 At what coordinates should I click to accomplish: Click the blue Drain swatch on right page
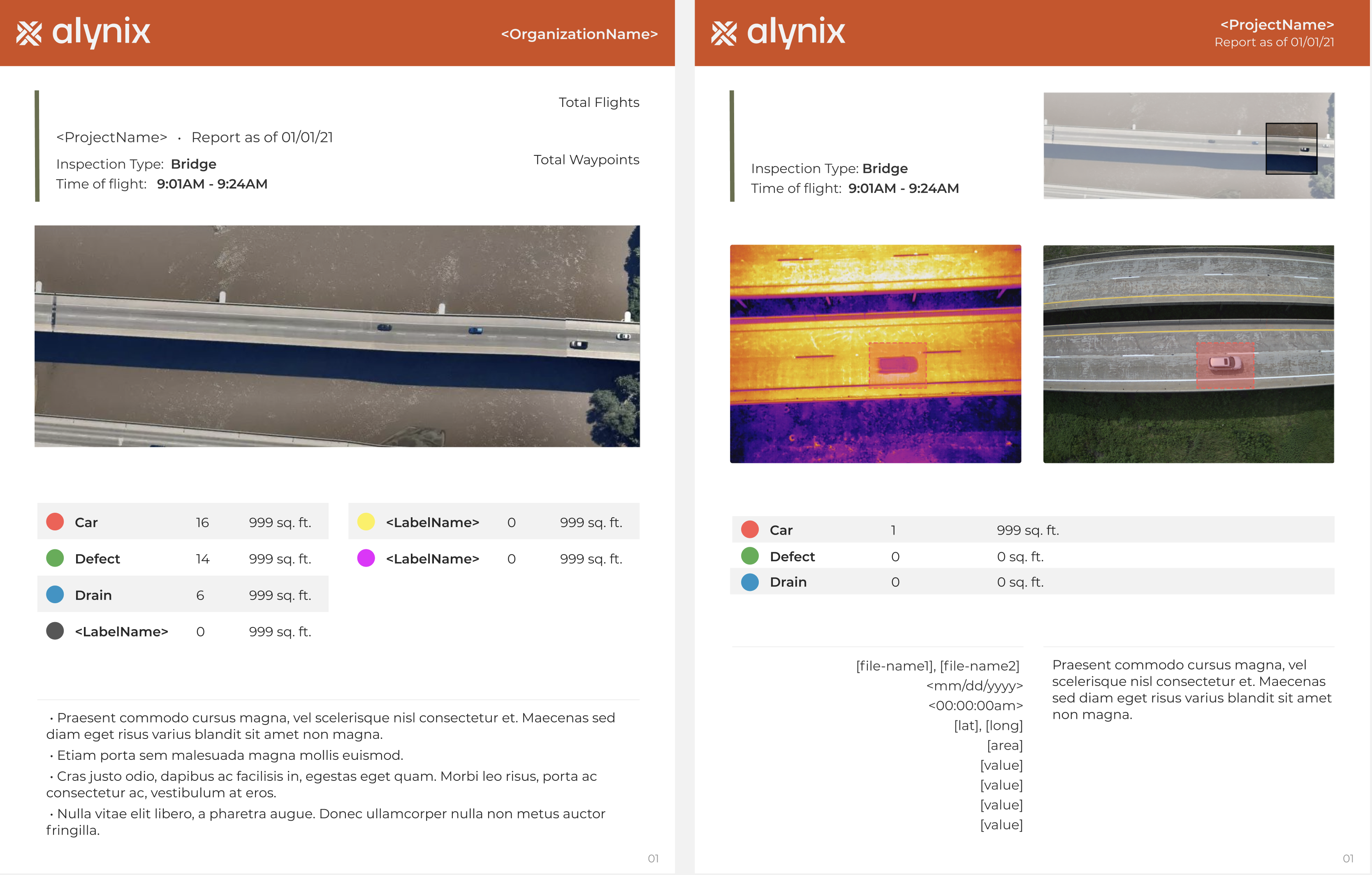point(750,582)
